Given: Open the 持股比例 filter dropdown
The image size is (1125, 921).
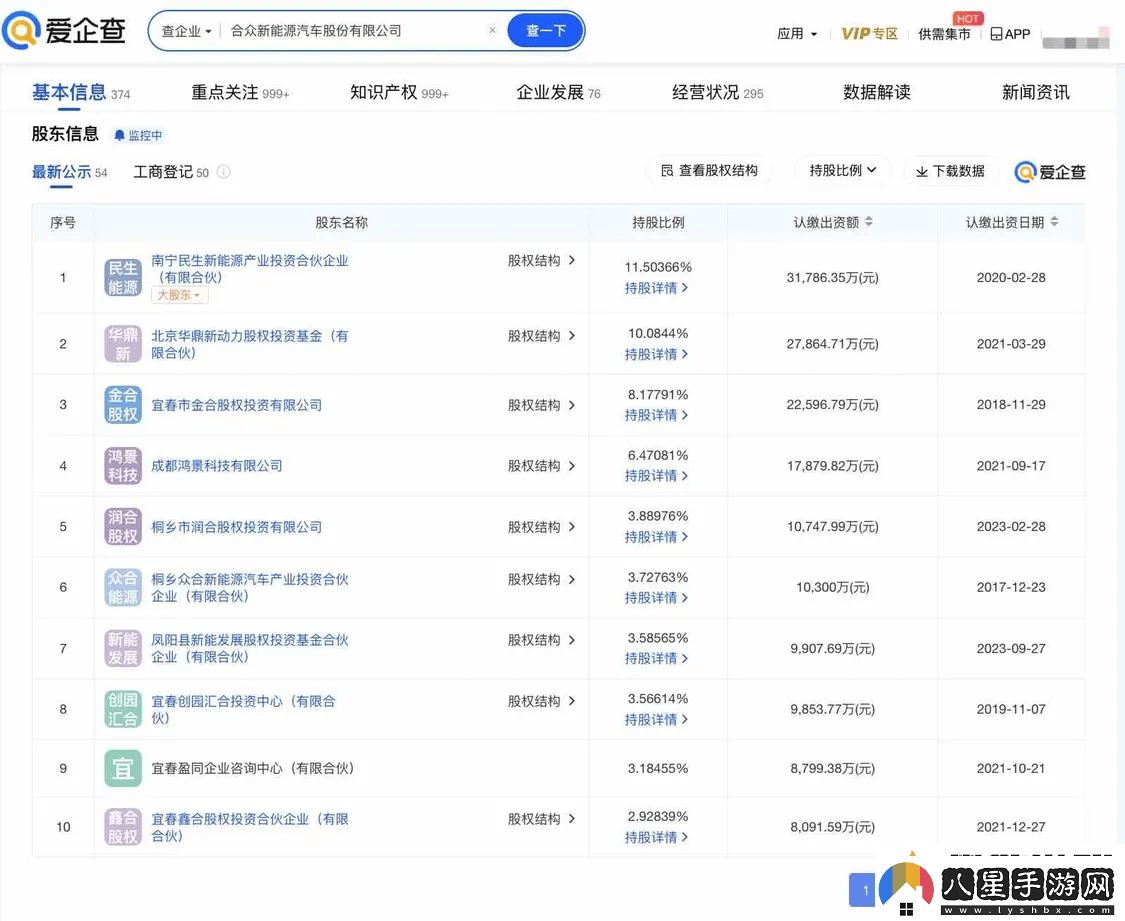Looking at the screenshot, I should coord(842,170).
